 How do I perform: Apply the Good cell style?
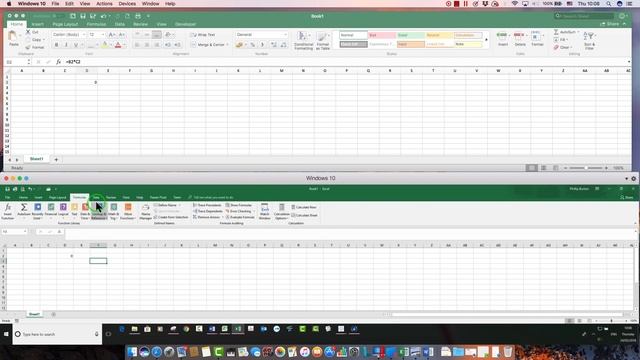click(410, 35)
